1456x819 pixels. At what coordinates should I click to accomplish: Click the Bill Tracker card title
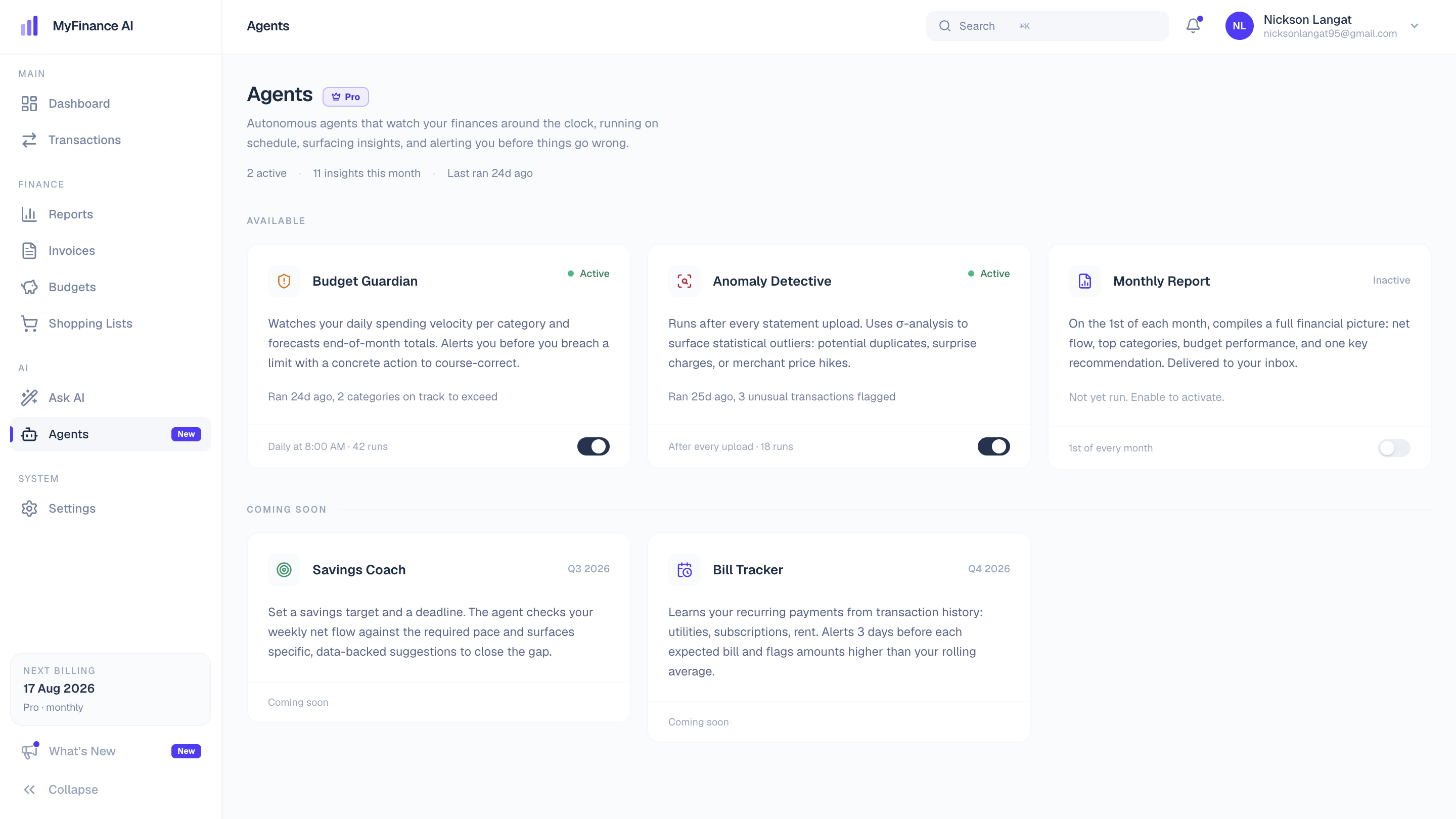(x=748, y=570)
